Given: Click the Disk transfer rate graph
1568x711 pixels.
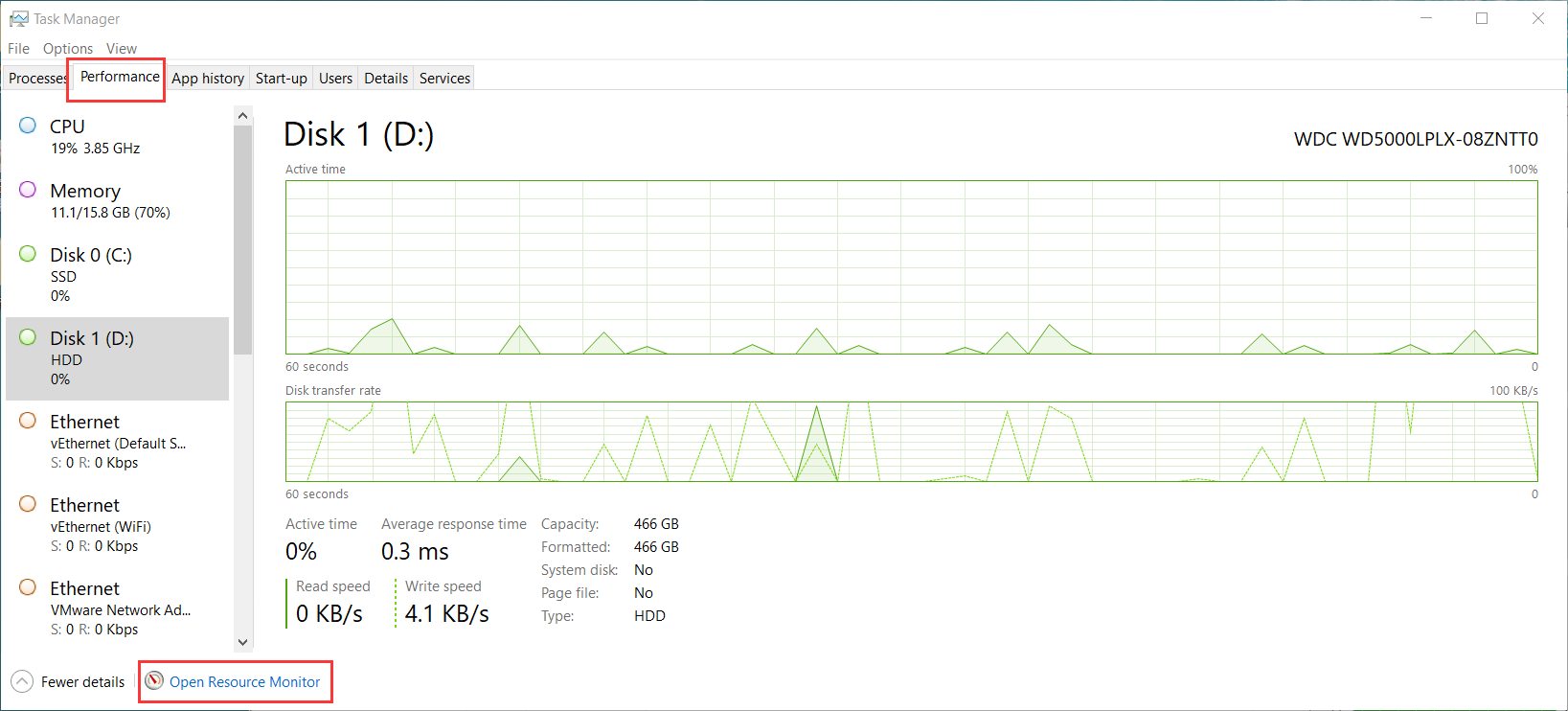Looking at the screenshot, I should point(911,442).
